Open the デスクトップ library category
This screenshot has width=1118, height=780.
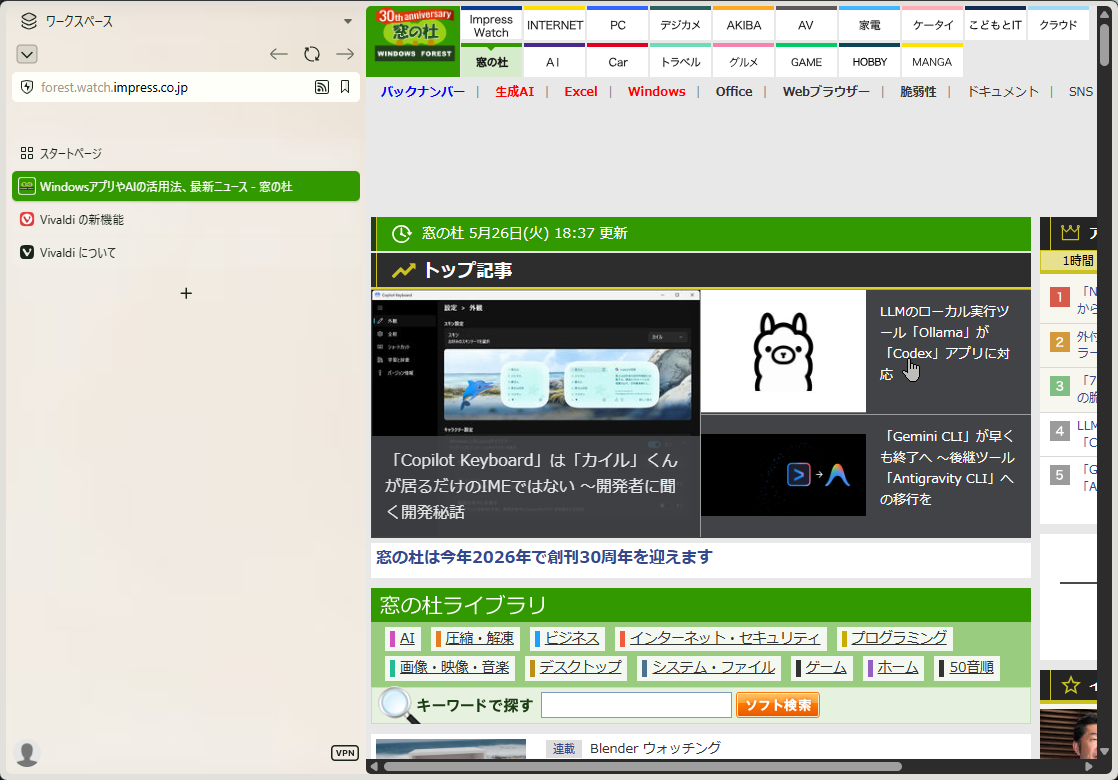[576, 667]
